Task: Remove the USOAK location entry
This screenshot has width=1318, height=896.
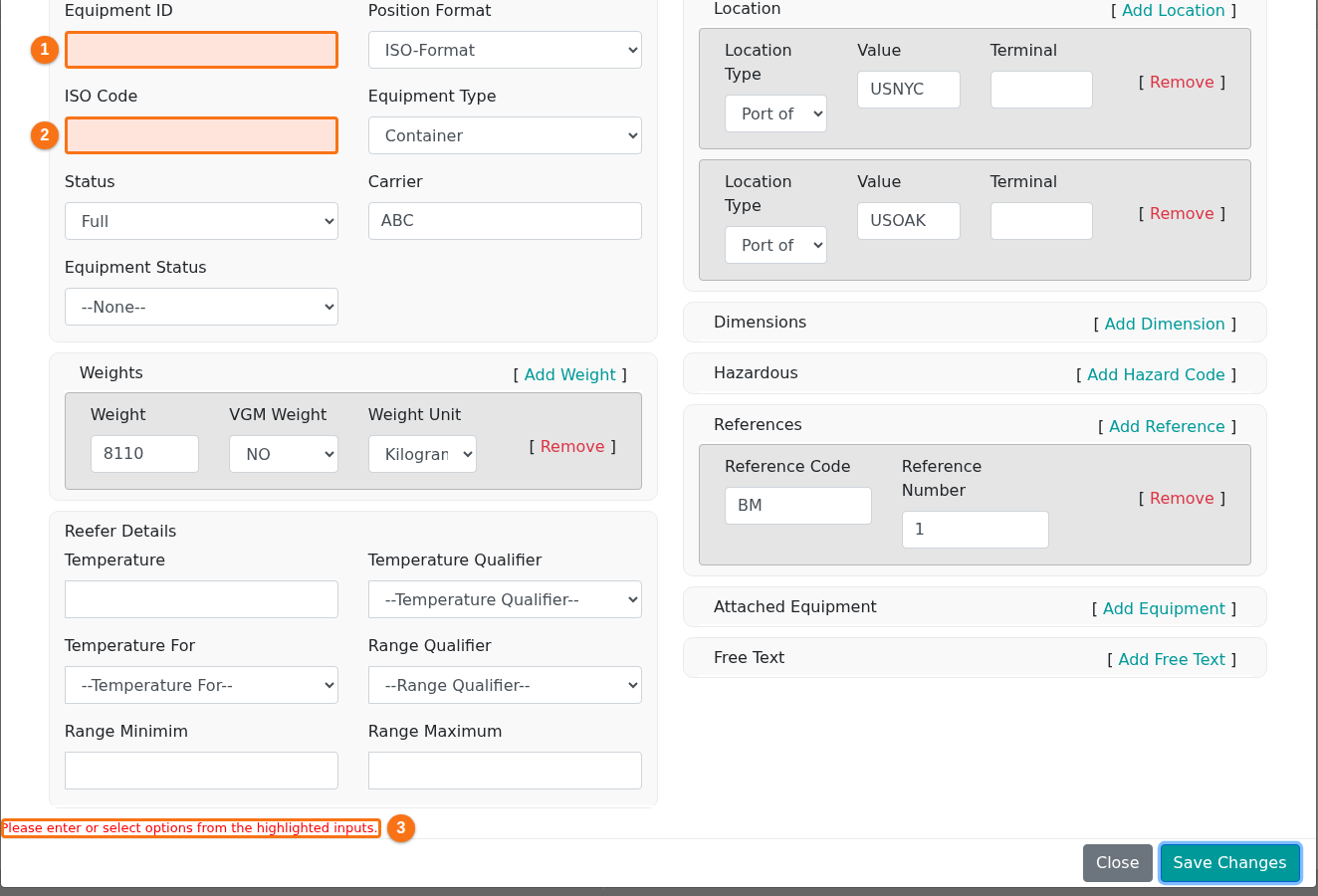Action: [x=1182, y=213]
